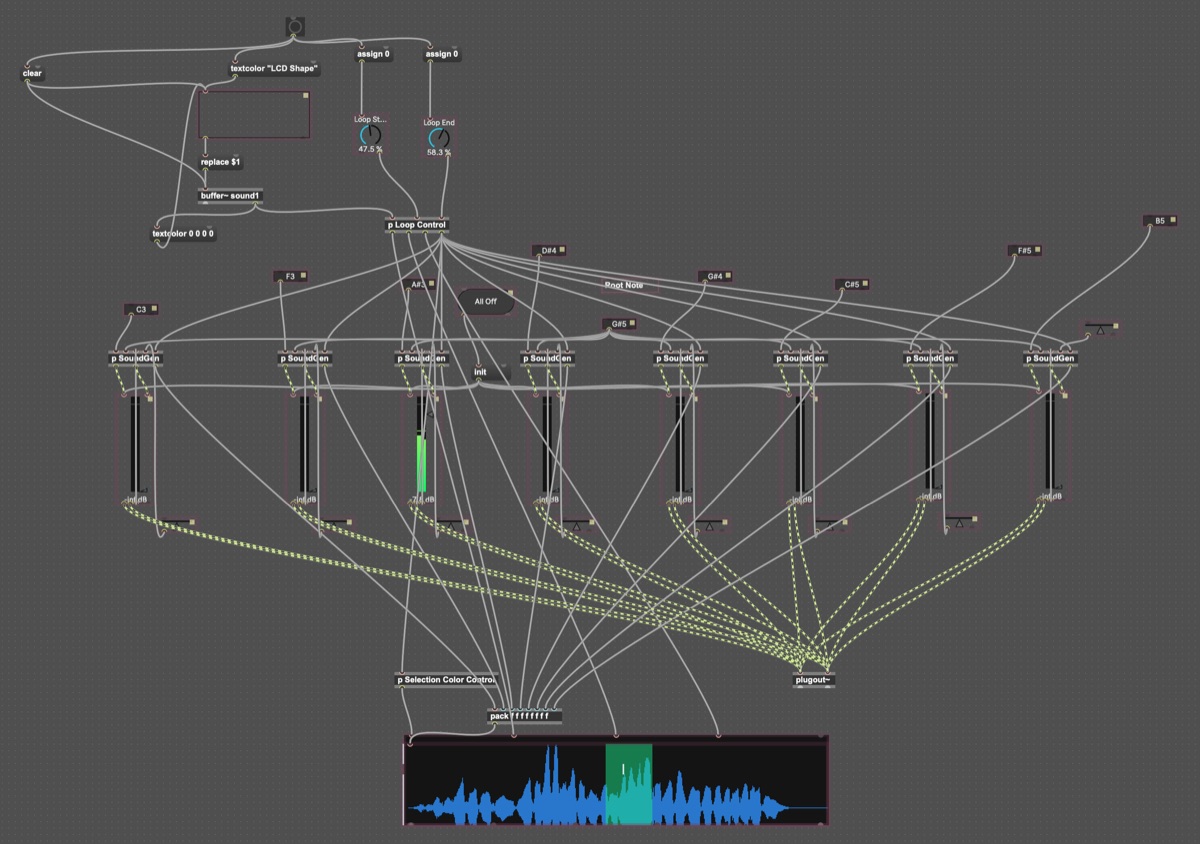Click the balance icon beside the rightmost SoundGen
1200x844 pixels.
[1101, 328]
